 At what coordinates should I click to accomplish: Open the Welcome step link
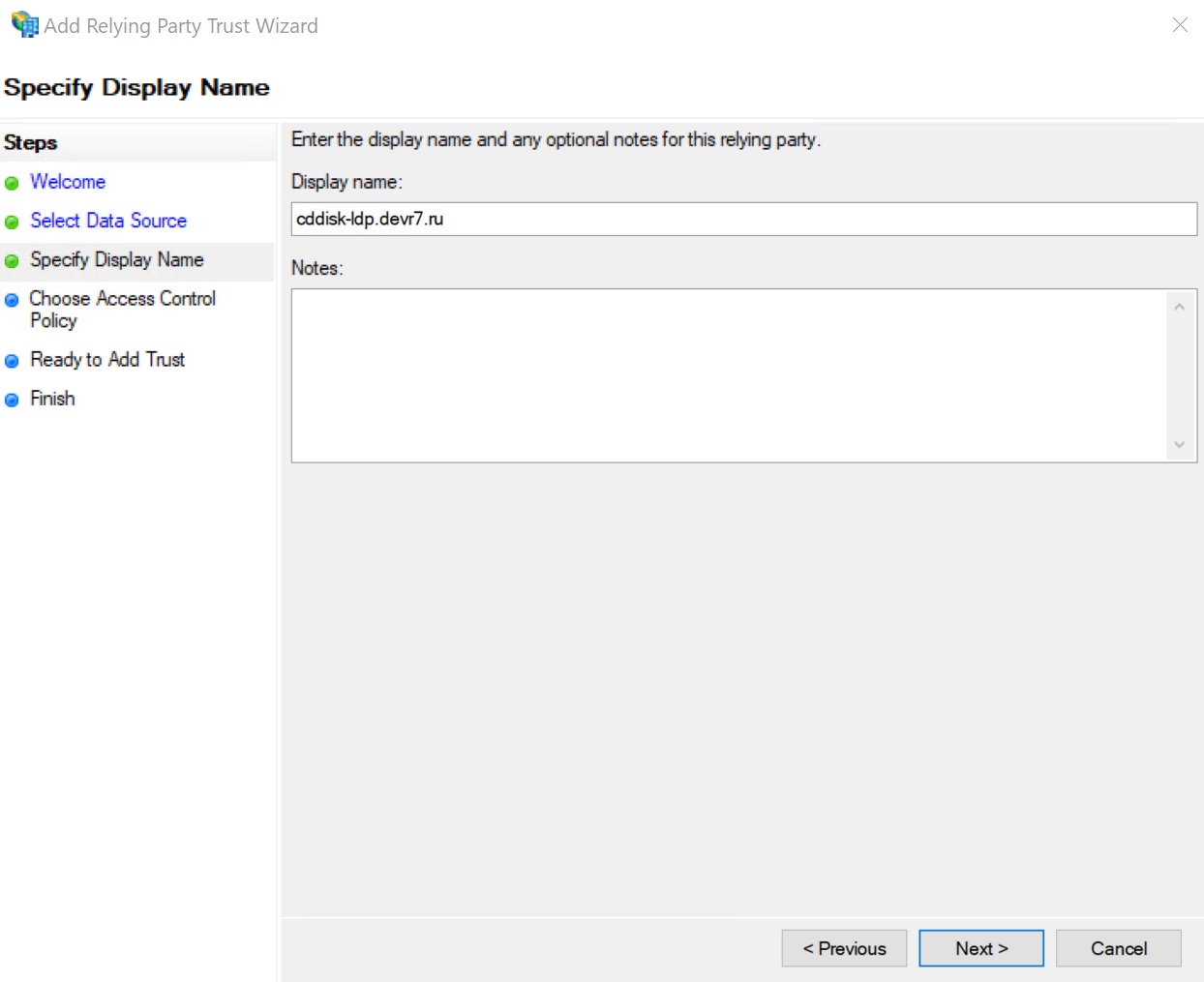68,182
